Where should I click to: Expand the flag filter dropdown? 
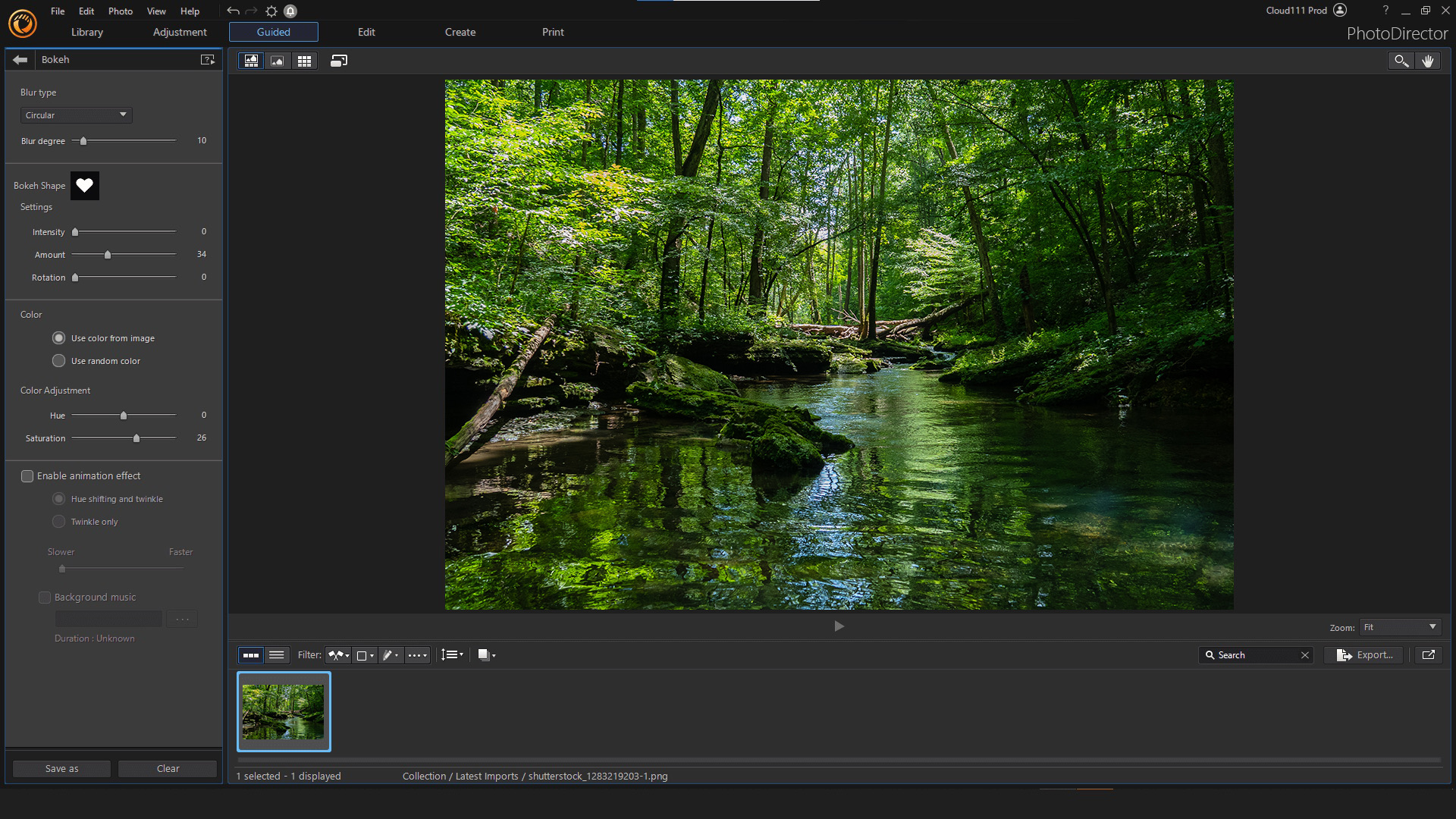[338, 655]
